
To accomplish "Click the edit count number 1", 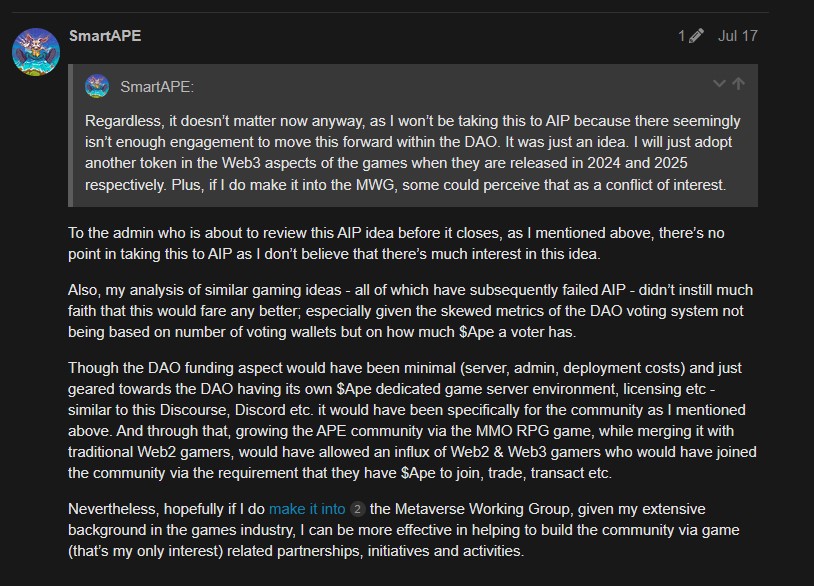I will [681, 36].
